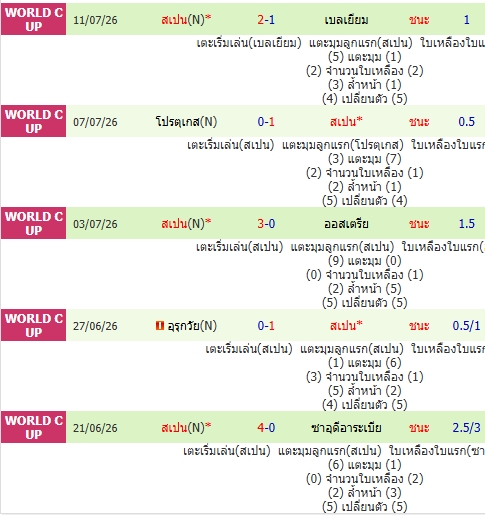Viewport: 485px width, 515px height.
Task: Click team name ซาอุดีอาระเบีย
Action: click(346, 428)
